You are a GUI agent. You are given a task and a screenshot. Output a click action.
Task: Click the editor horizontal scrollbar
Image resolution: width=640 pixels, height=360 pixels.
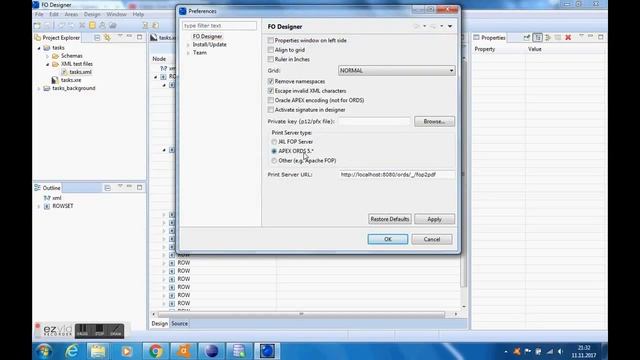[301, 314]
